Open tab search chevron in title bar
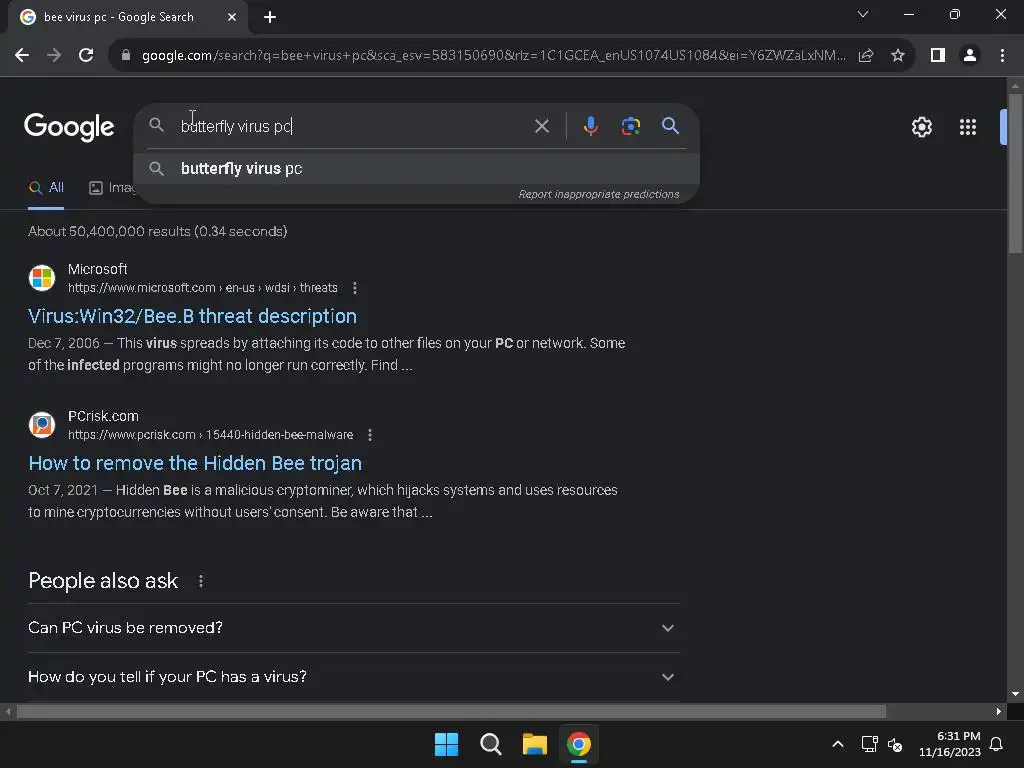Image resolution: width=1024 pixels, height=768 pixels. coord(863,14)
